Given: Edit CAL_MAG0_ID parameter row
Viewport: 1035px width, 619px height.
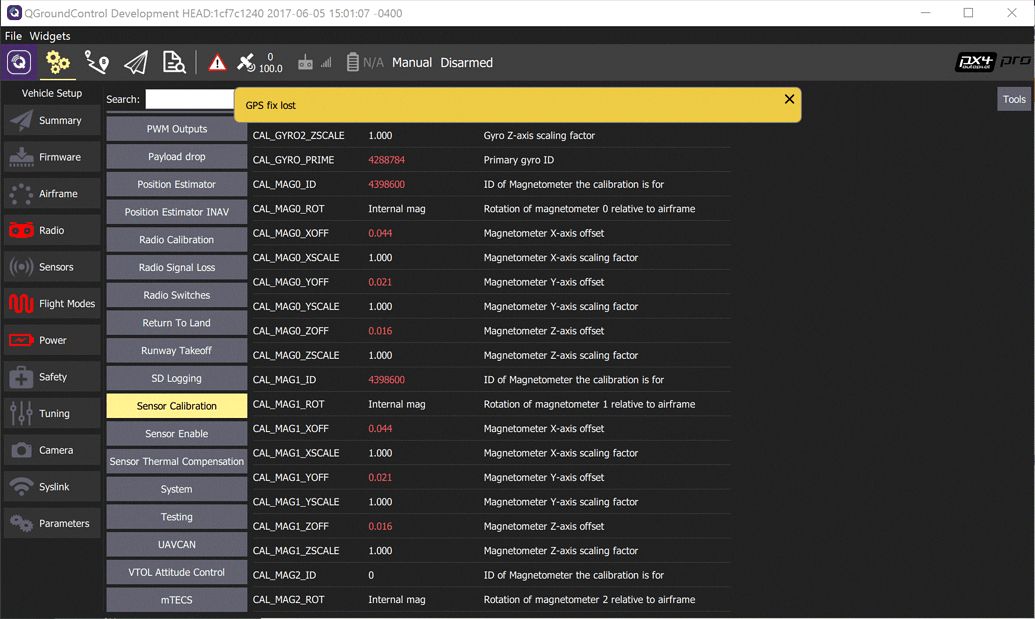Looking at the screenshot, I should click(x=490, y=184).
